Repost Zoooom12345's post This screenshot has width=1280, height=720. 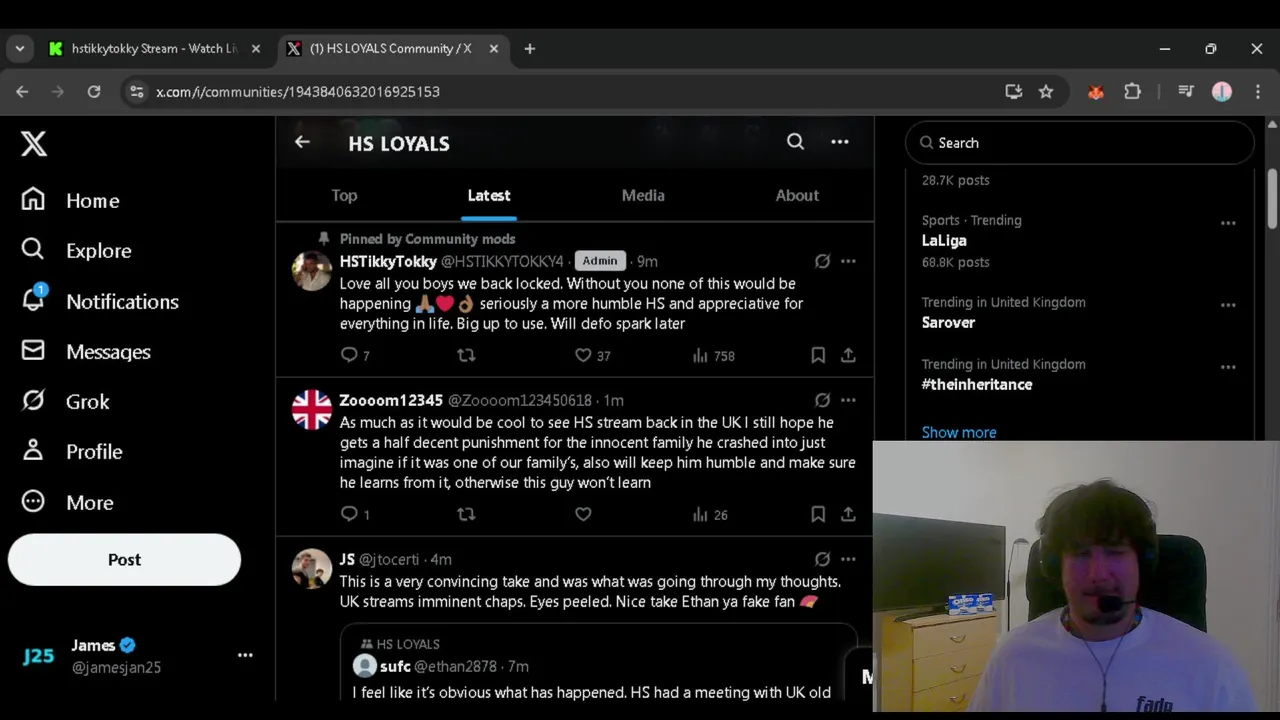pos(466,514)
